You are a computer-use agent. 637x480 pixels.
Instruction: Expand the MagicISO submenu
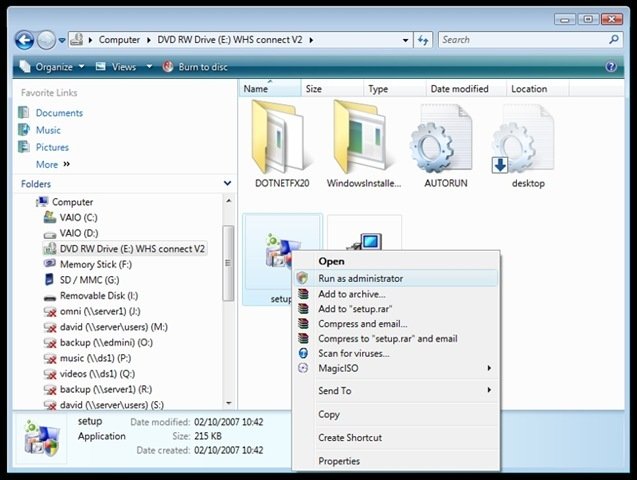(396, 368)
